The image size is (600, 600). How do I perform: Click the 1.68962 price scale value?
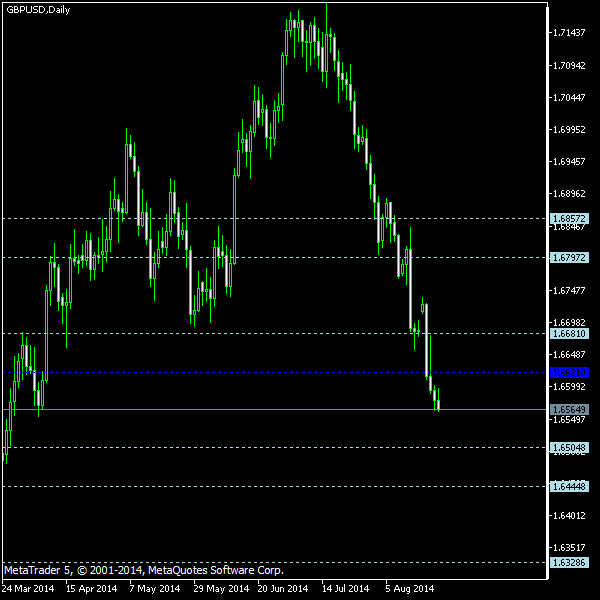(x=569, y=194)
